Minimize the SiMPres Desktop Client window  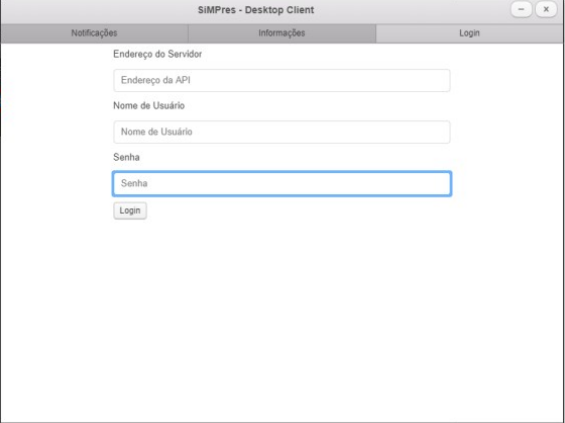521,9
